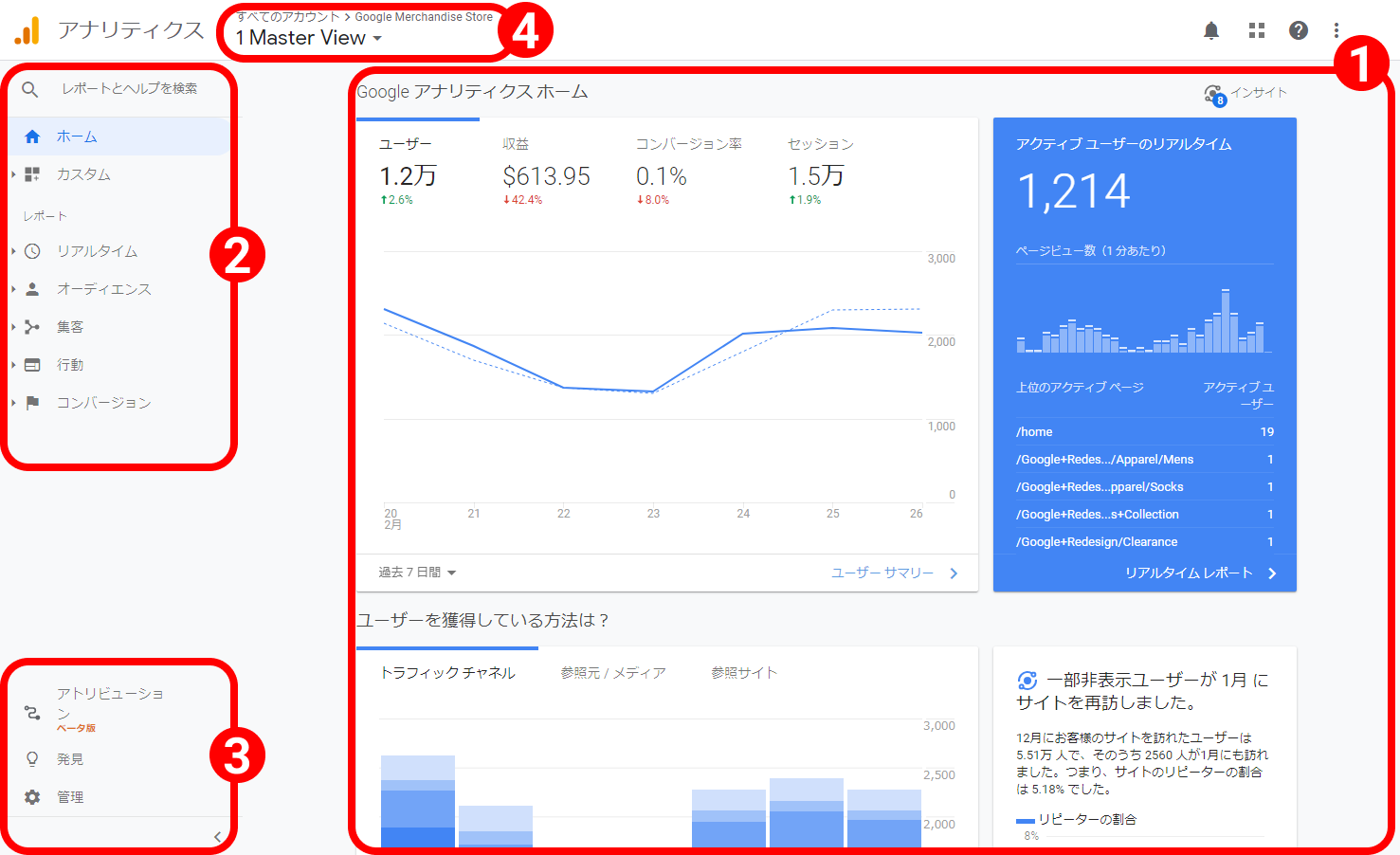
Task: Expand the コンバージョン menu arrow
Action: 13,403
